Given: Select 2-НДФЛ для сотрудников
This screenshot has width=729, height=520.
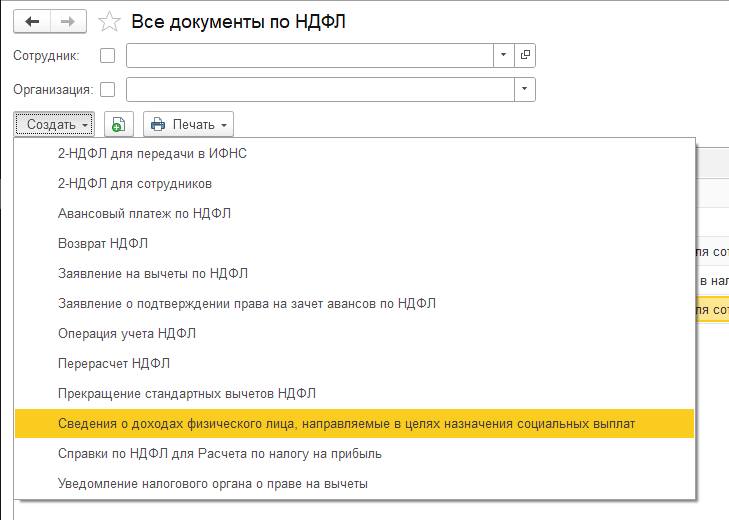Looking at the screenshot, I should click(135, 184).
